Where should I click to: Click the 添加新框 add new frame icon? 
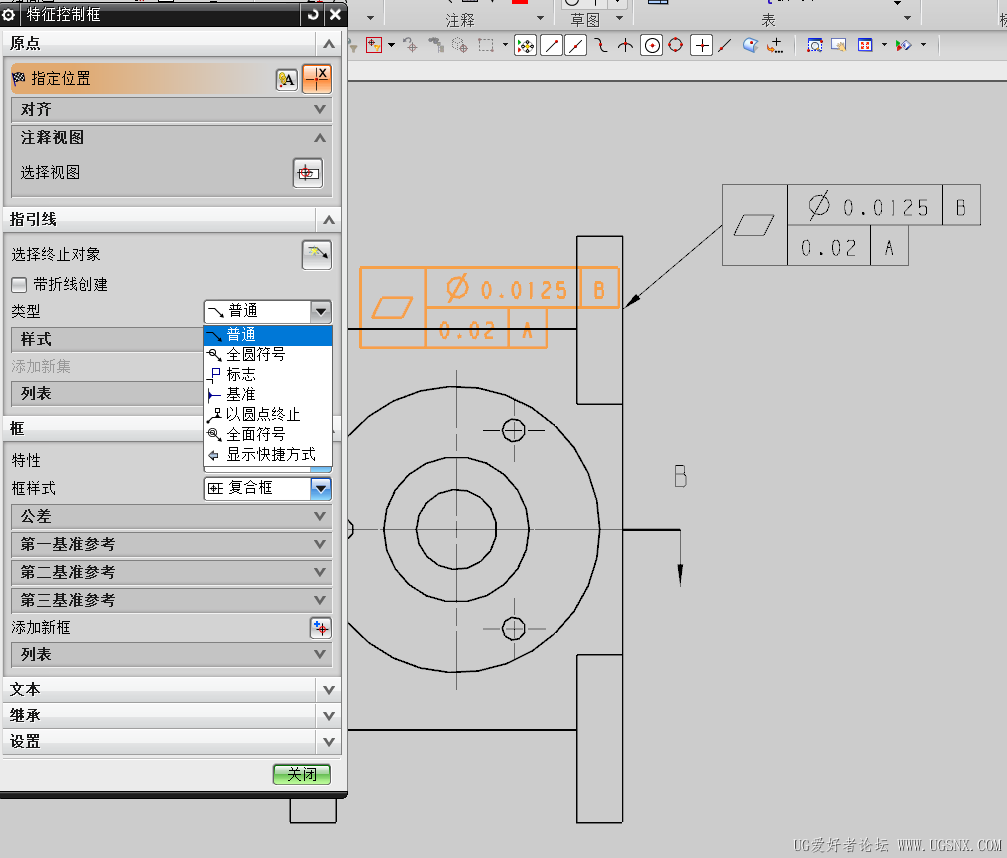tap(320, 628)
